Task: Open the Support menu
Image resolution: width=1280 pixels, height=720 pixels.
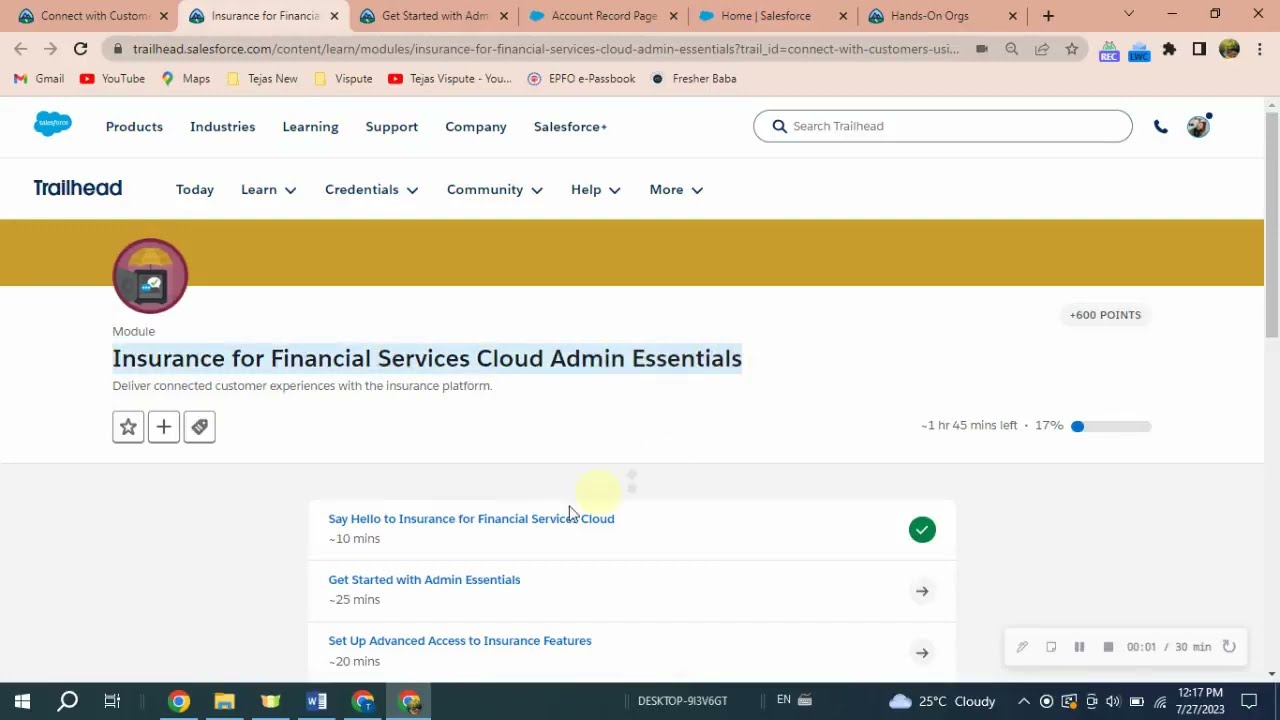Action: click(392, 127)
